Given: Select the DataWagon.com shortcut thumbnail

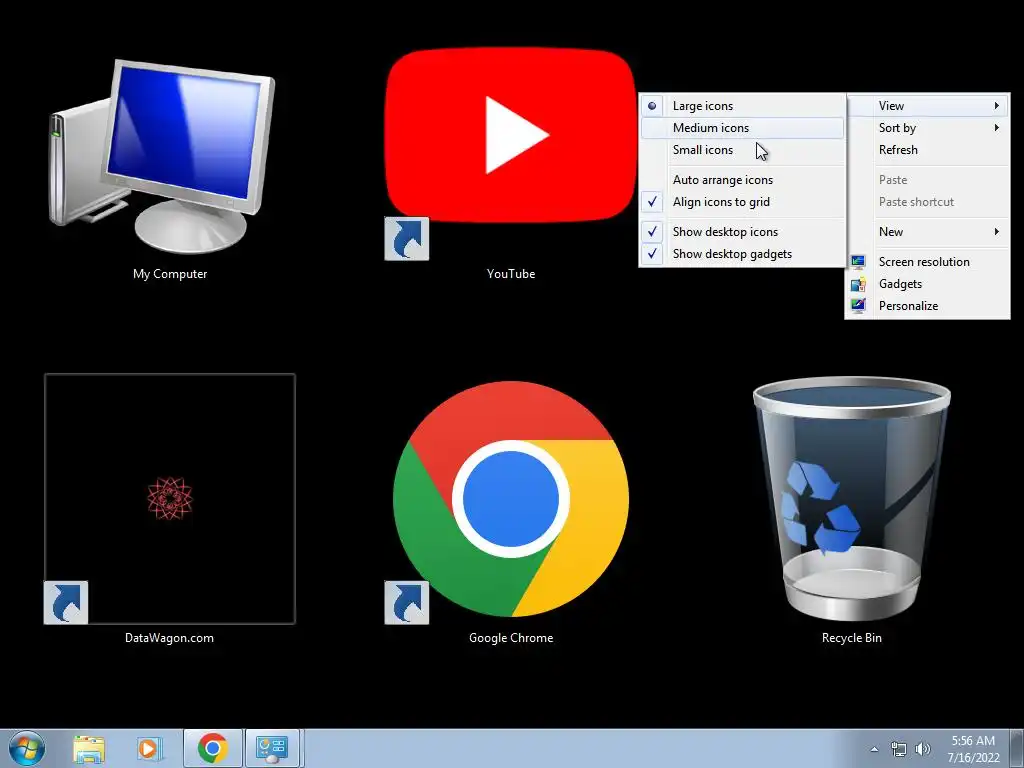Looking at the screenshot, I should click(x=170, y=499).
